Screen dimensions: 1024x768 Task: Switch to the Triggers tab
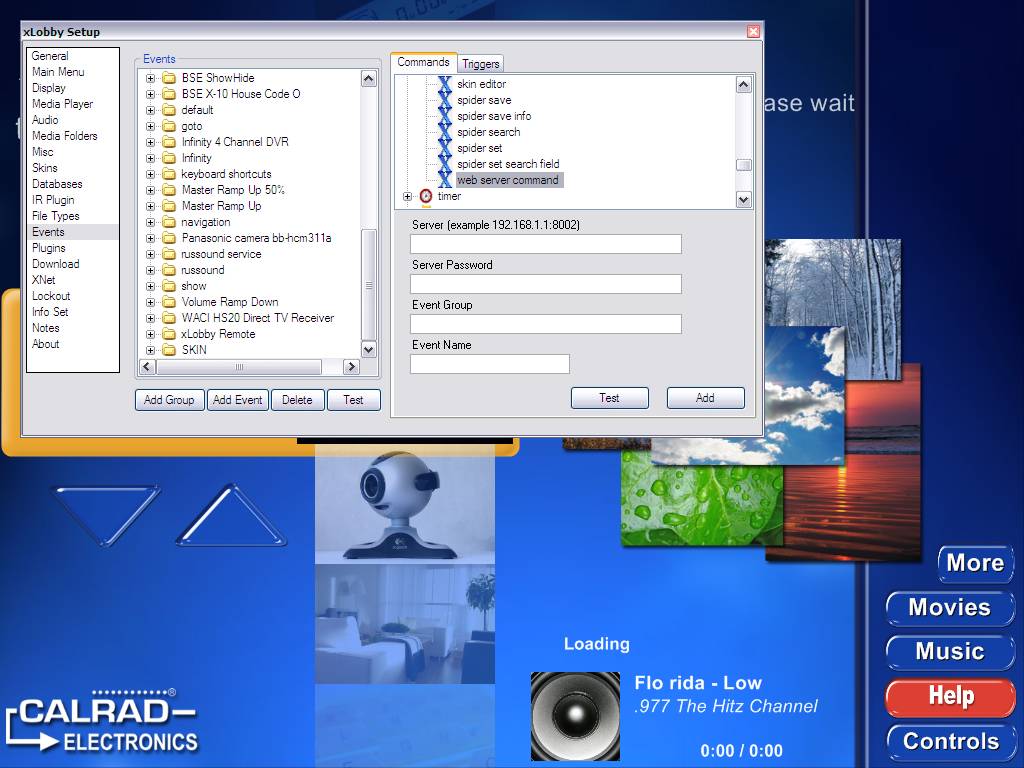coord(481,63)
